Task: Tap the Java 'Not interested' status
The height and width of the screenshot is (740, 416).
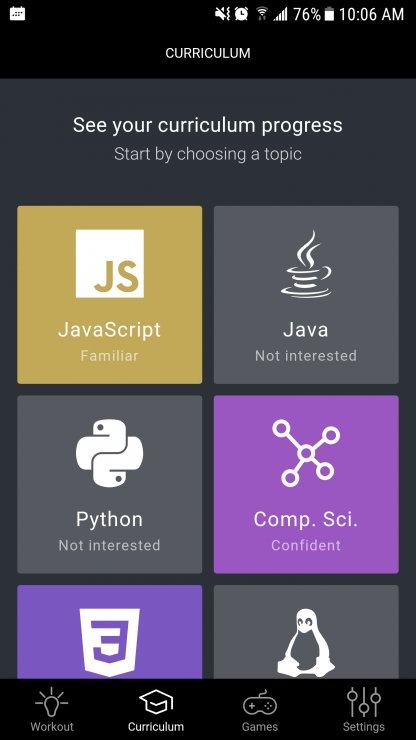Action: point(306,355)
